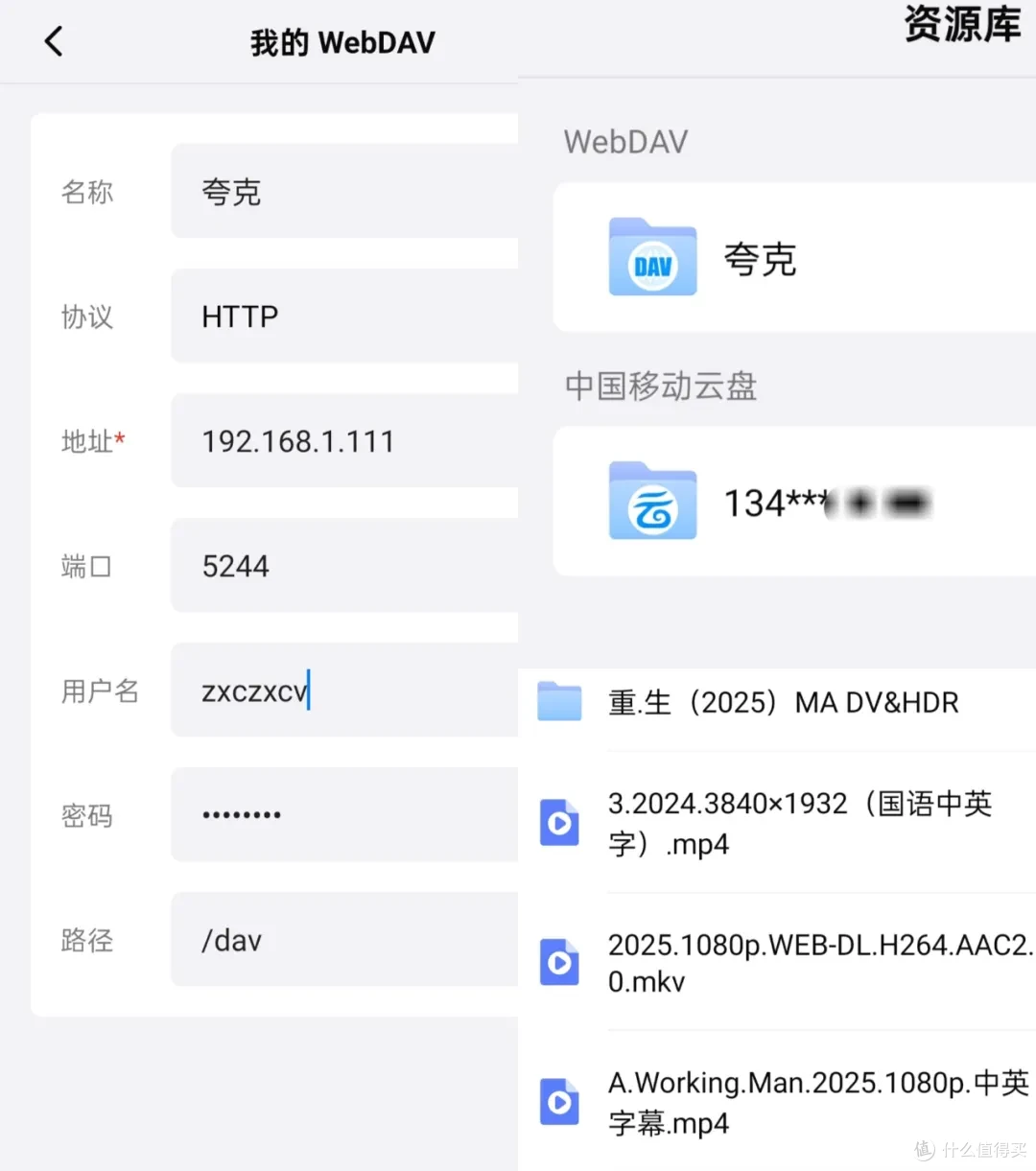Tap the 路径 label
Image resolution: width=1036 pixels, height=1171 pixels.
(x=87, y=940)
